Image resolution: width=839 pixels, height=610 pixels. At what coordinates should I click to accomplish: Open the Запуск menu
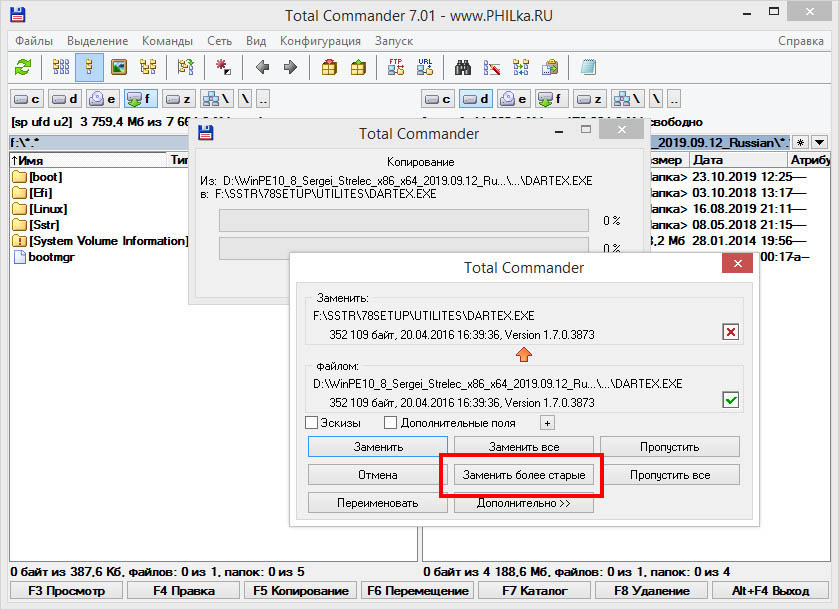[394, 41]
